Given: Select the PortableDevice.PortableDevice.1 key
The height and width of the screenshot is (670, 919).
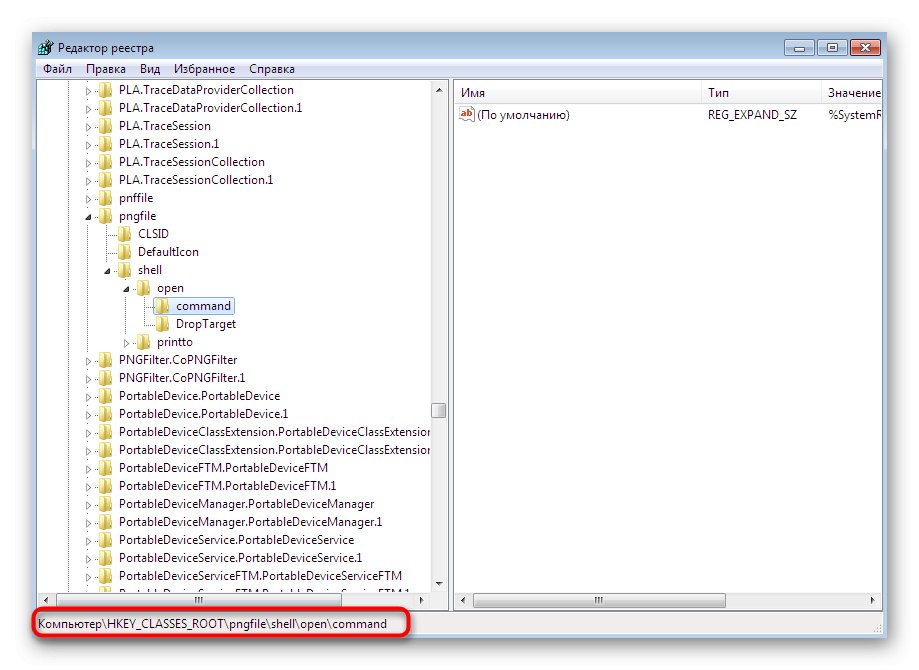Looking at the screenshot, I should (203, 414).
